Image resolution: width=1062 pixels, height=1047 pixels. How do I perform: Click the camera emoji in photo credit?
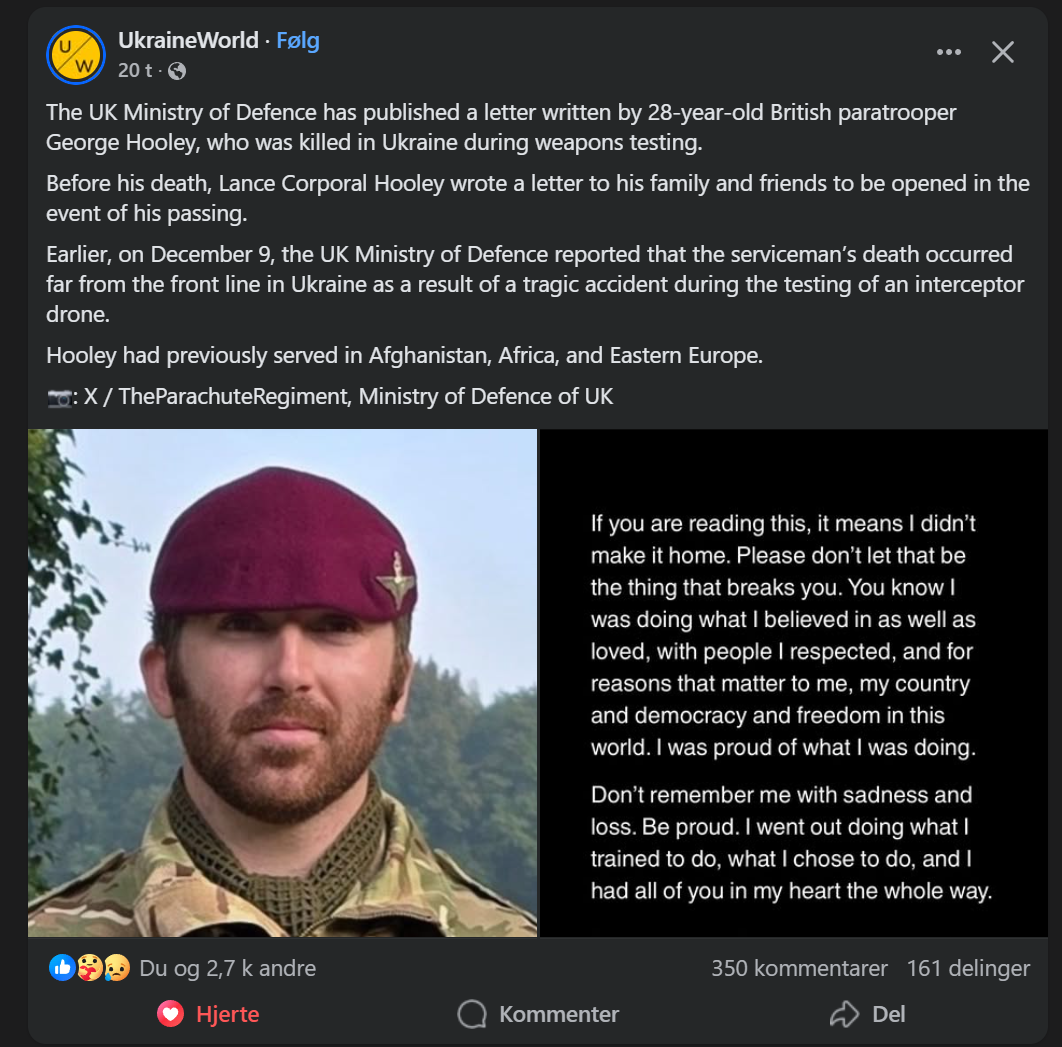(59, 397)
